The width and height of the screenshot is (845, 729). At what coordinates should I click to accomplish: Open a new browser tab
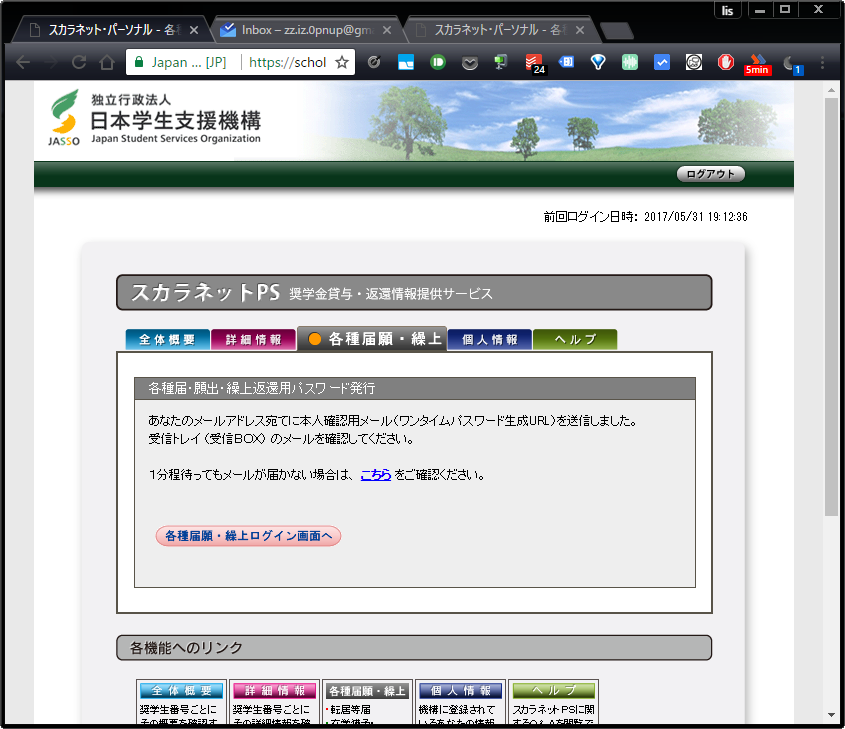[x=617, y=31]
